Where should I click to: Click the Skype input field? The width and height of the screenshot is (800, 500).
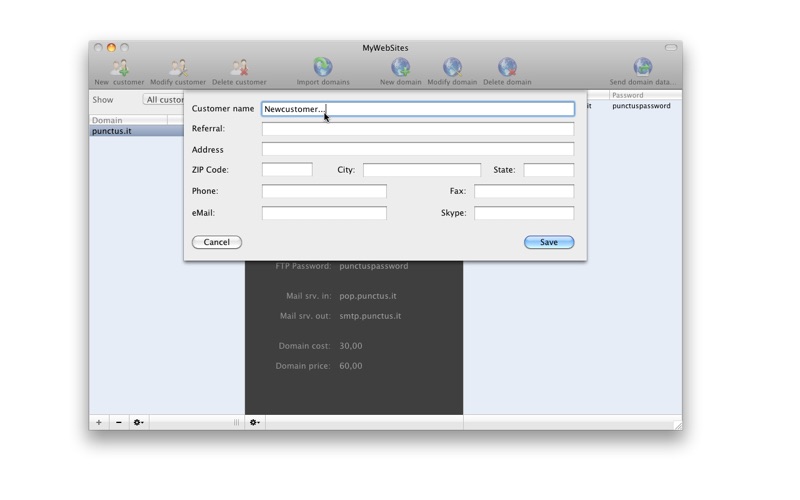point(523,213)
